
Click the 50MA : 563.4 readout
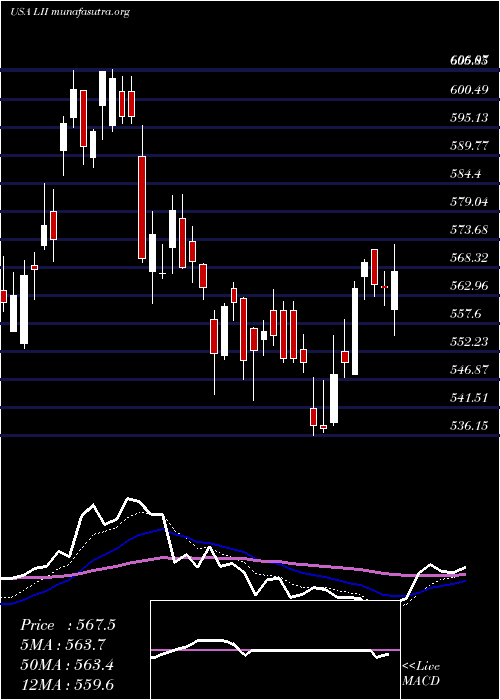(67, 665)
